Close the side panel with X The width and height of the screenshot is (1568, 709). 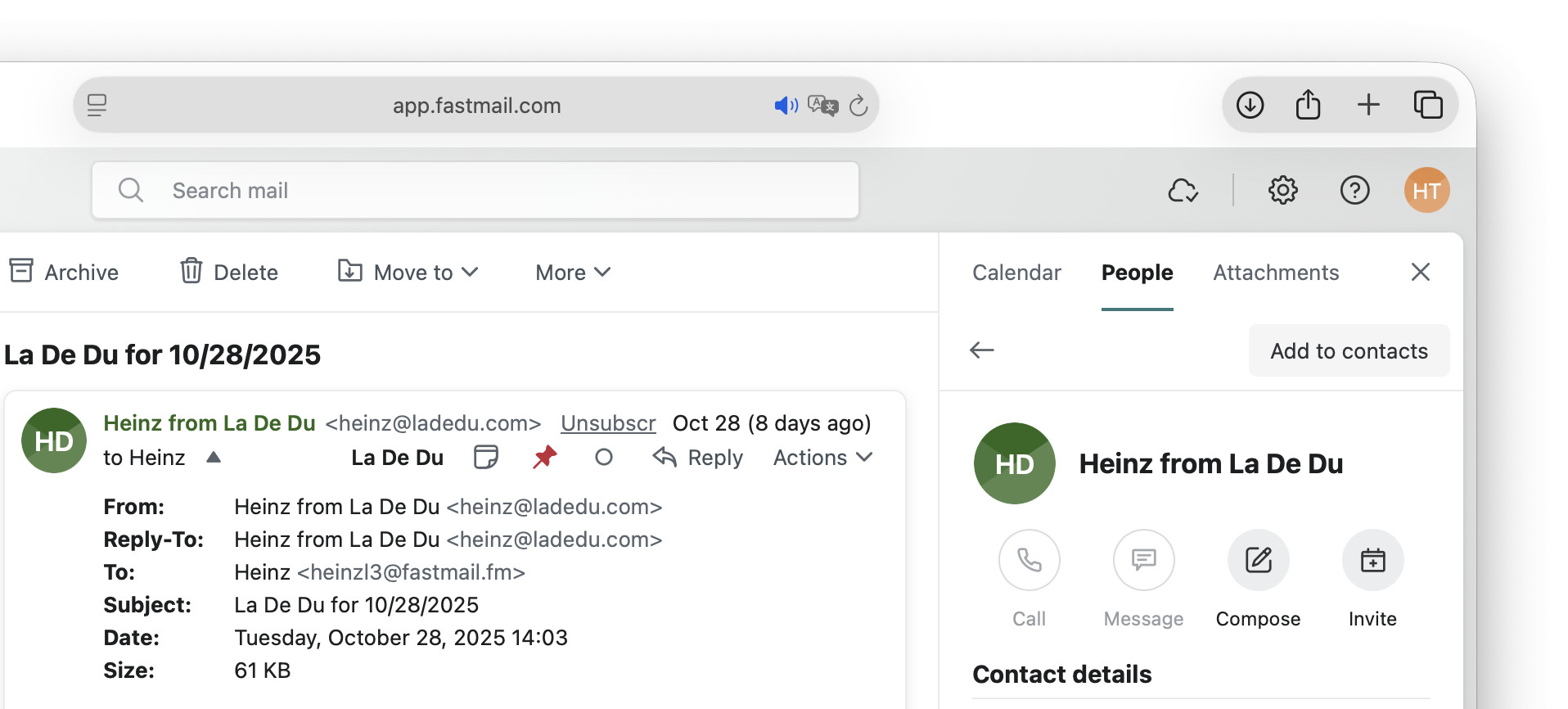click(1421, 272)
